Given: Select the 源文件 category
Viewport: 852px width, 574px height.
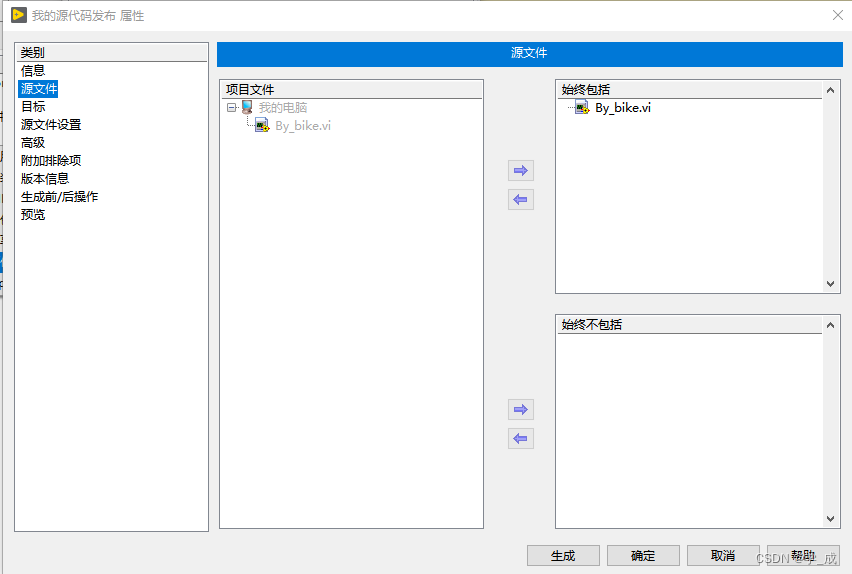Looking at the screenshot, I should click(x=39, y=89).
